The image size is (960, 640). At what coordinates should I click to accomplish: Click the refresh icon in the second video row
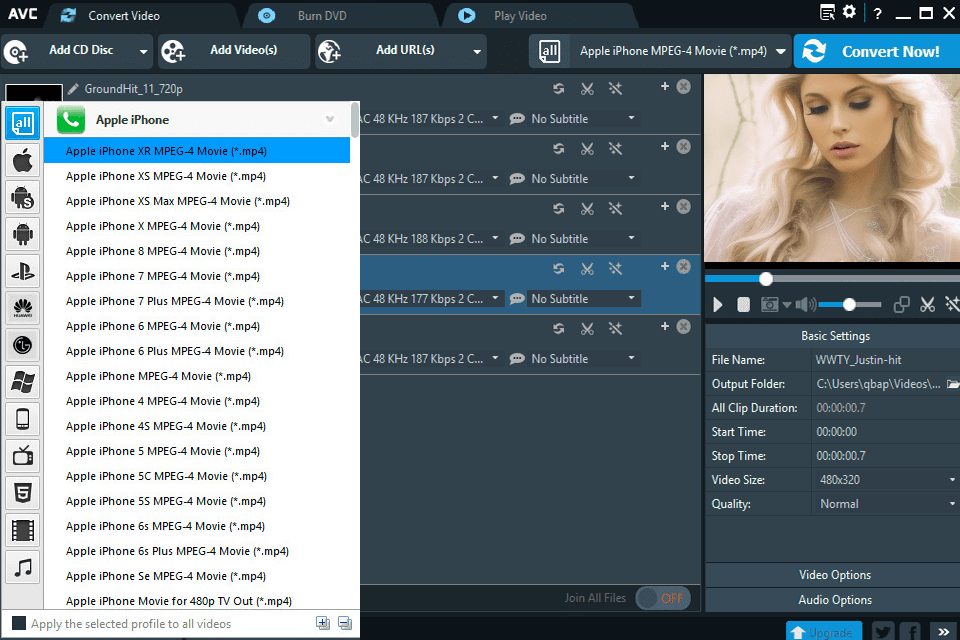pyautogui.click(x=558, y=149)
